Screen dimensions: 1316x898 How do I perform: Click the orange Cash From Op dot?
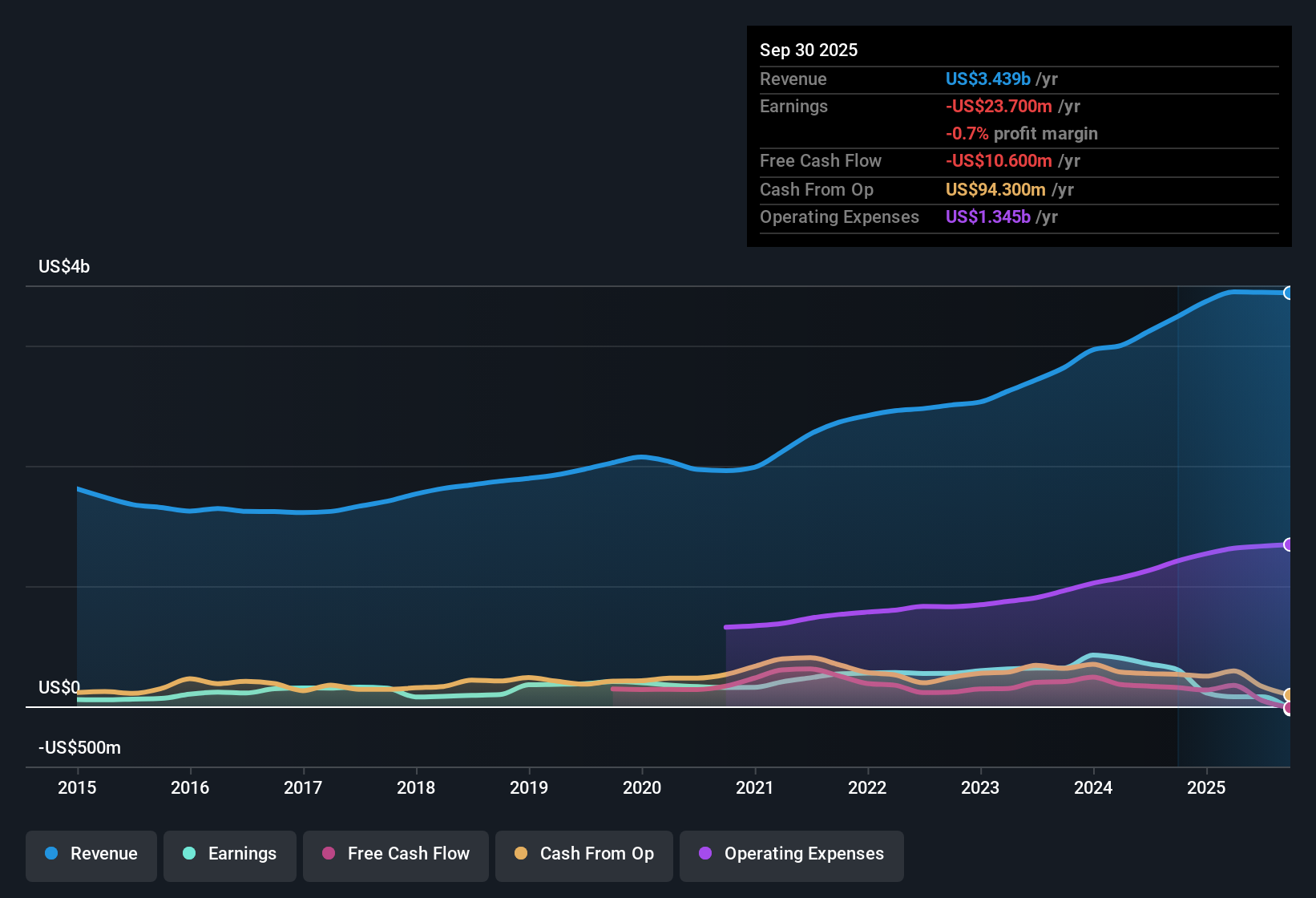point(520,854)
